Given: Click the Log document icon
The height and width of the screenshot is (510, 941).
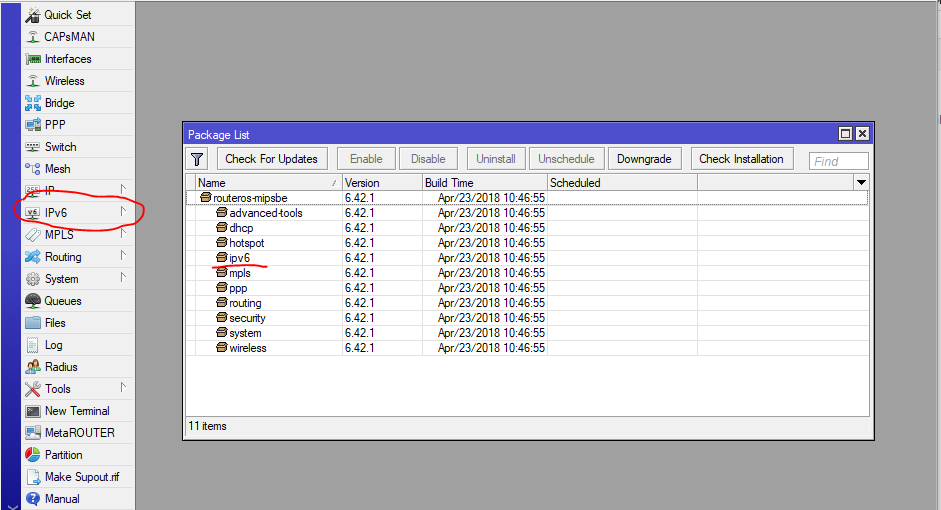Looking at the screenshot, I should 33,345.
